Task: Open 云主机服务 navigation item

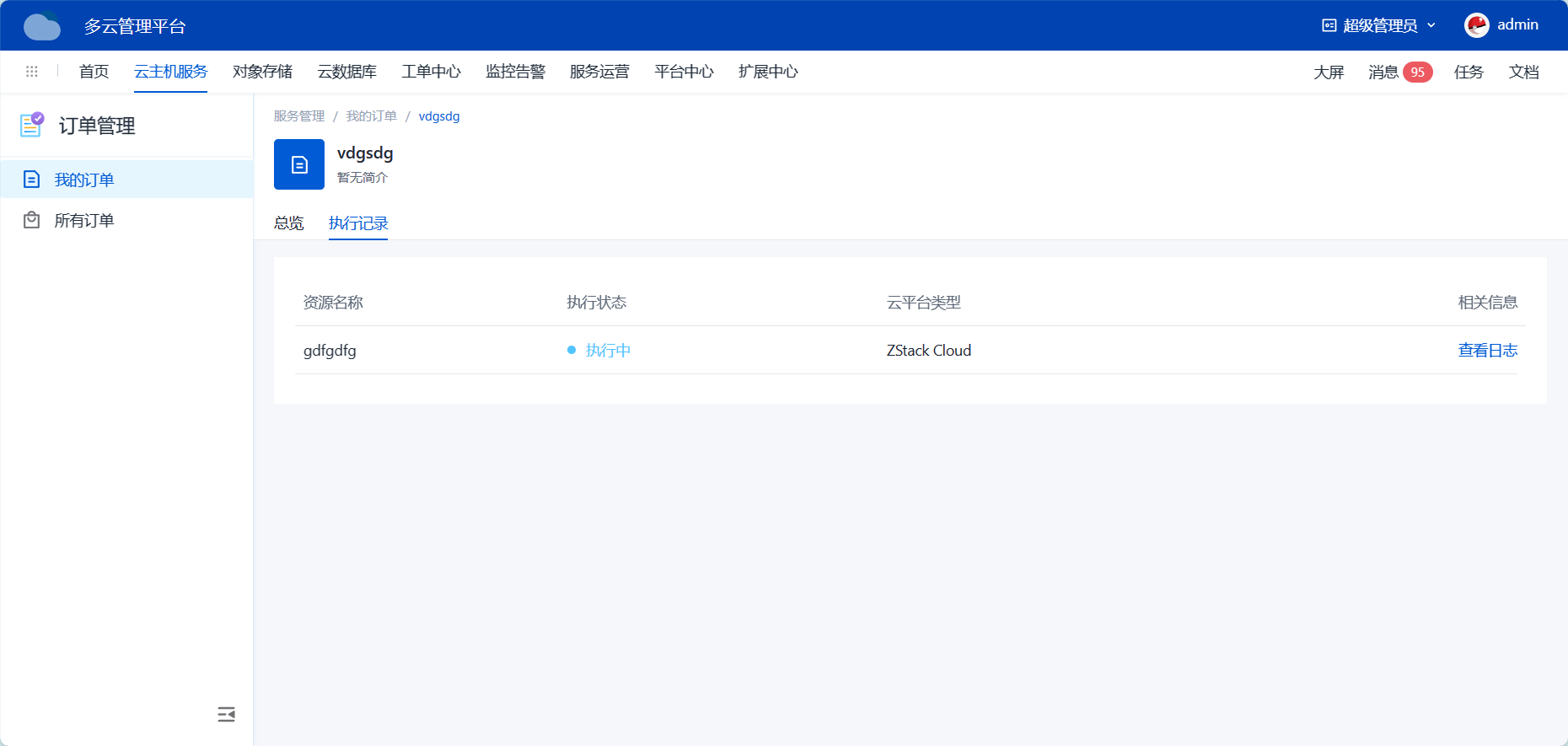Action: [x=170, y=72]
